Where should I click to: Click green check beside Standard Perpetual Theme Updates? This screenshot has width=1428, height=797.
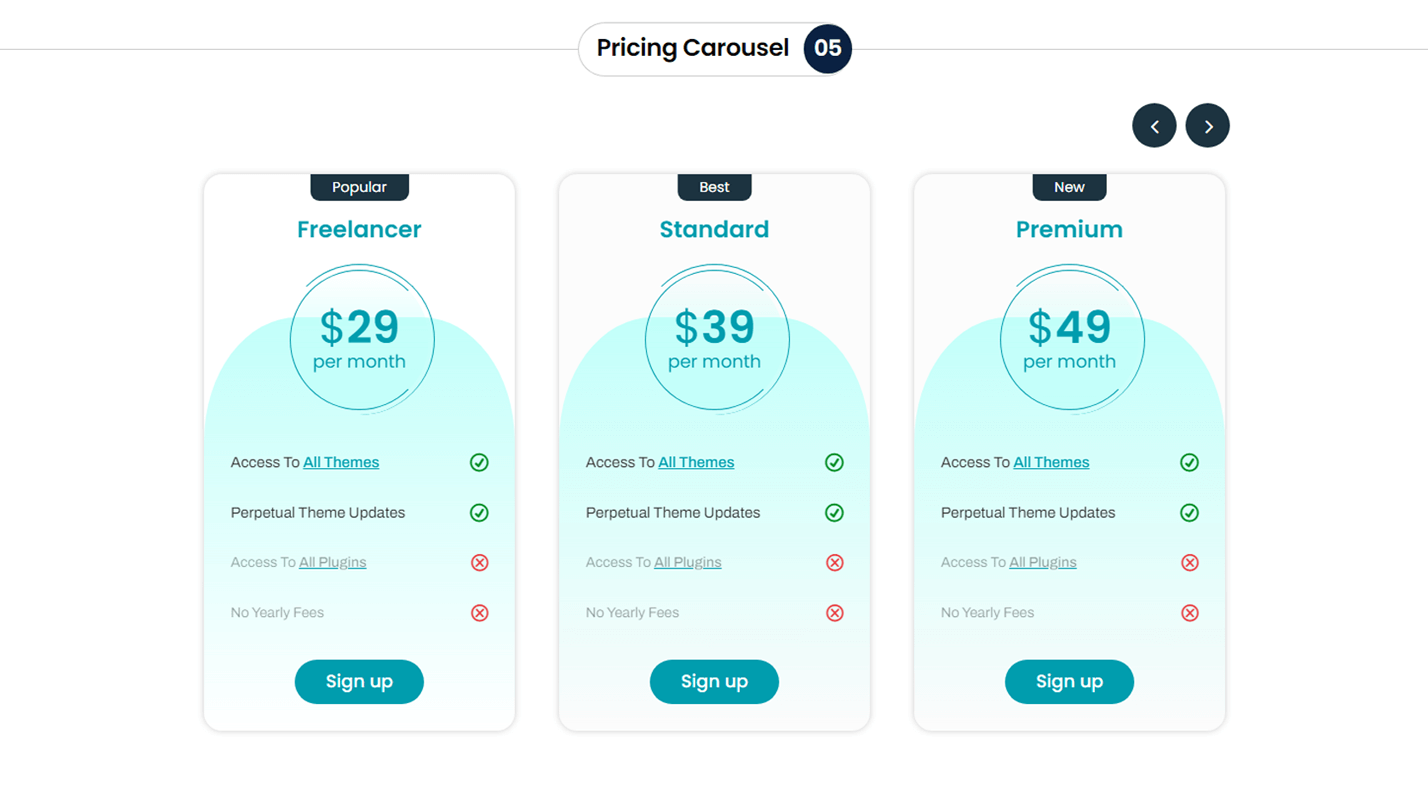[x=834, y=513]
